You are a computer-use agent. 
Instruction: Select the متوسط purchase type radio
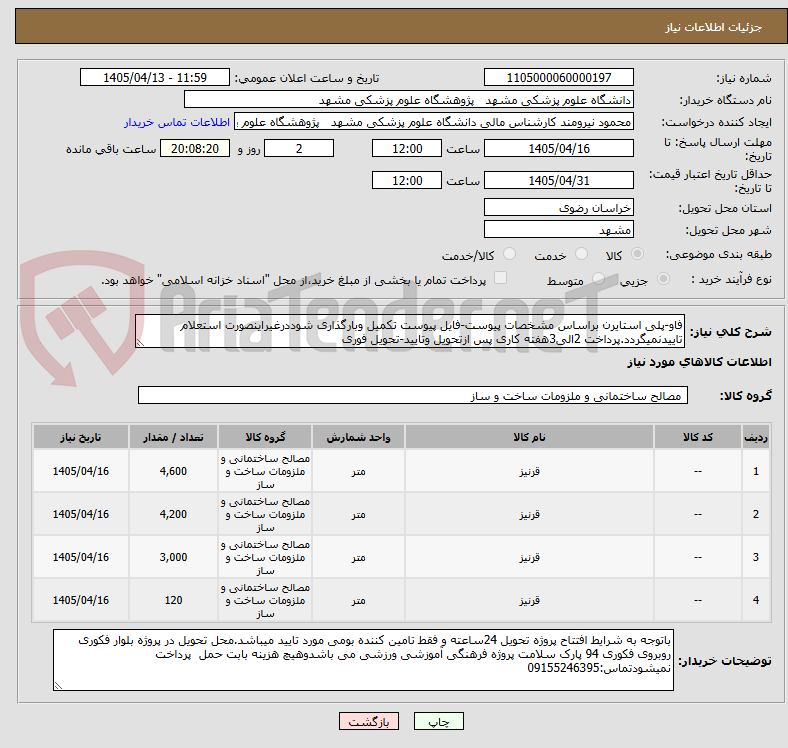pos(598,278)
